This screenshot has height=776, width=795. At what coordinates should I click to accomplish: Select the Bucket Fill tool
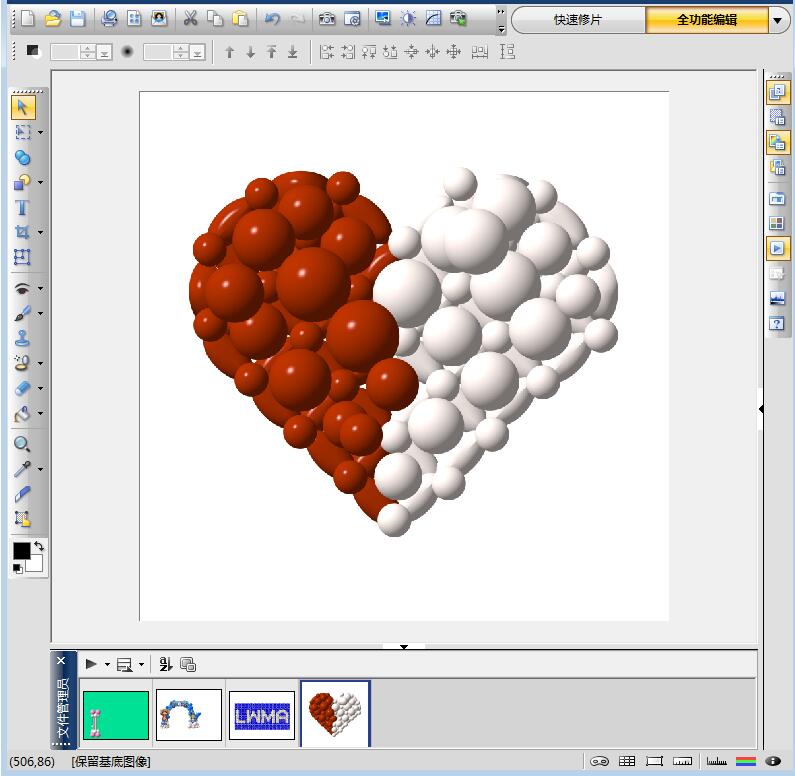coord(22,413)
